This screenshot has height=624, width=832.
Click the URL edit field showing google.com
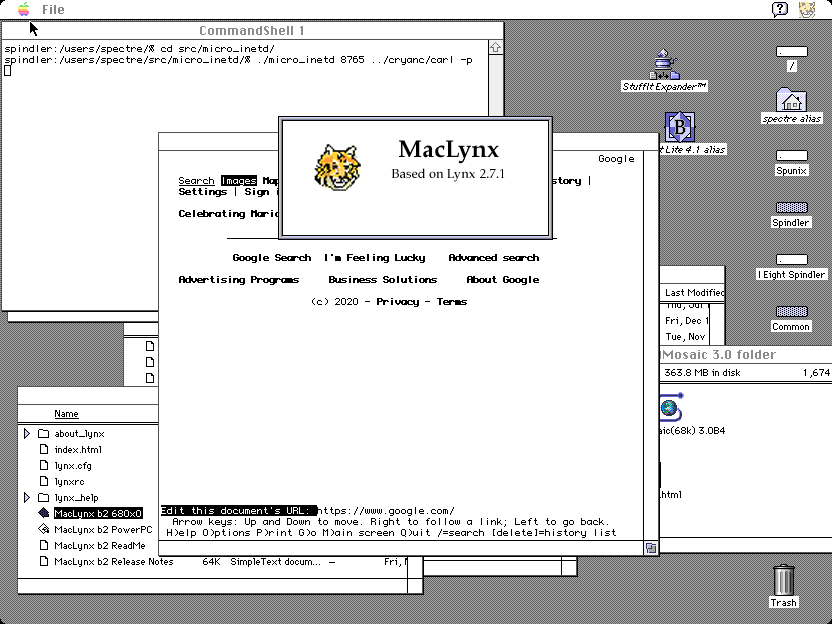click(x=386, y=510)
